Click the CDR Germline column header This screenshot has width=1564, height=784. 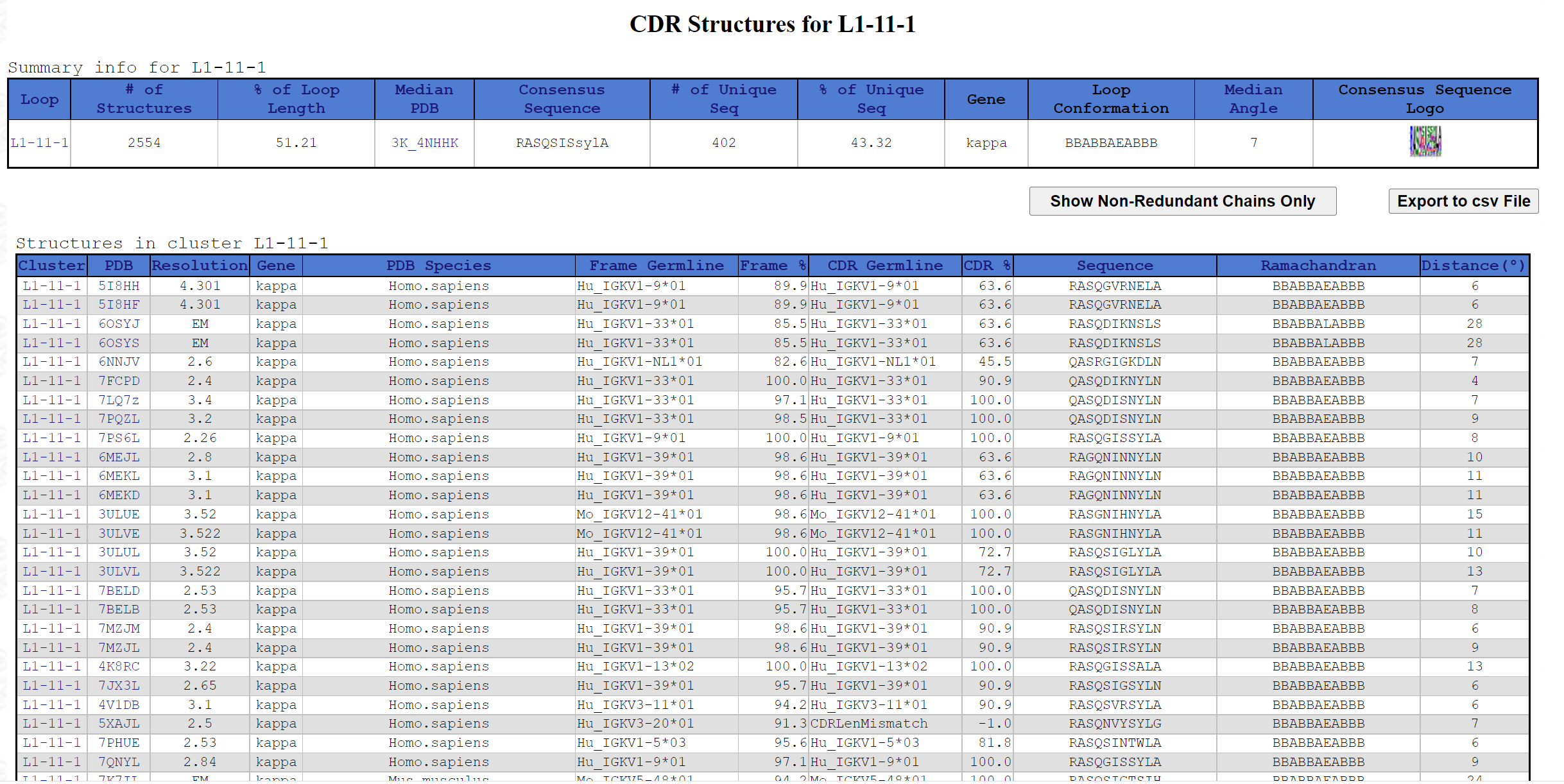(885, 265)
